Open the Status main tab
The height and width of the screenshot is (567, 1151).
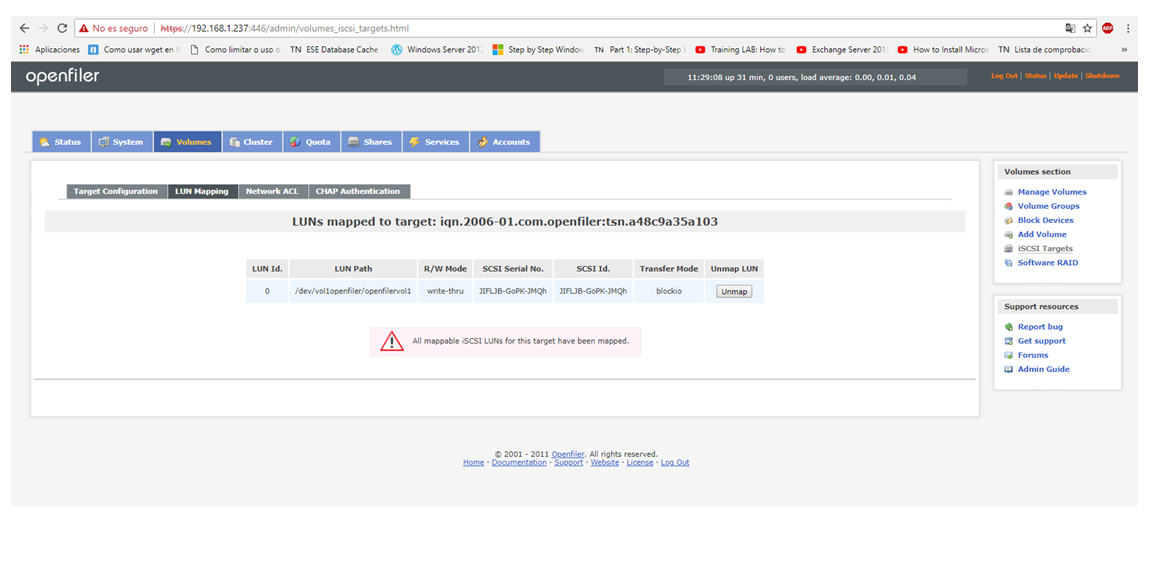pos(61,142)
